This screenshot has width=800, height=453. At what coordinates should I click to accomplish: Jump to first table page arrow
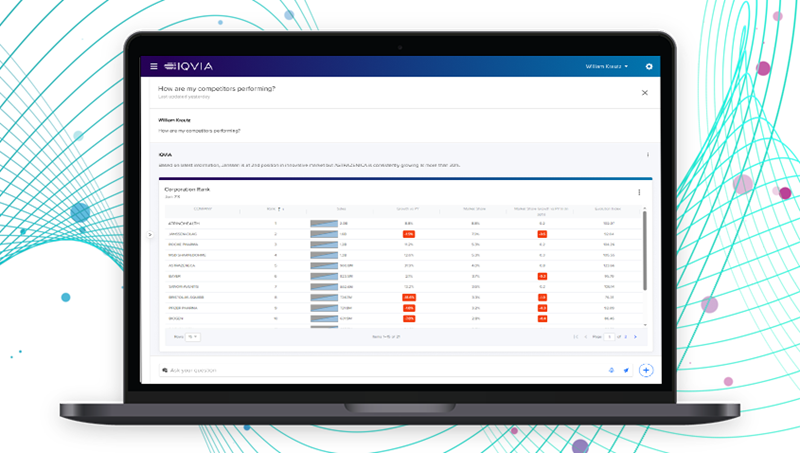[576, 337]
